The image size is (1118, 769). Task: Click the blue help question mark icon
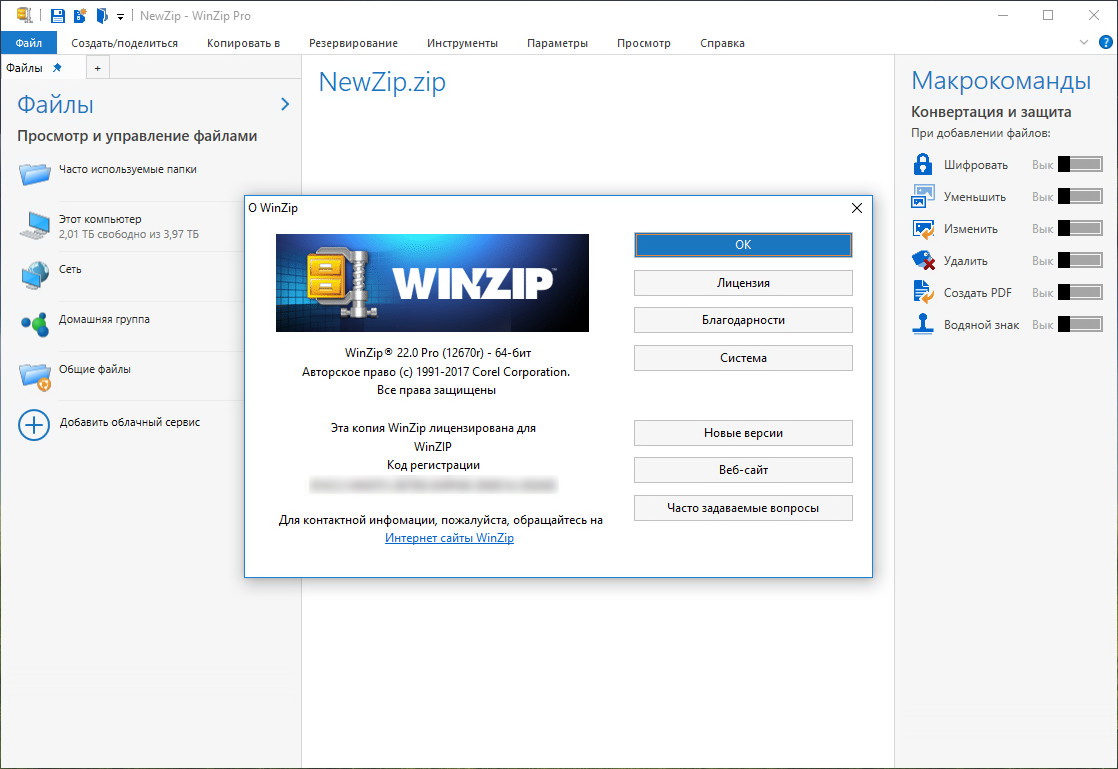tap(1106, 42)
